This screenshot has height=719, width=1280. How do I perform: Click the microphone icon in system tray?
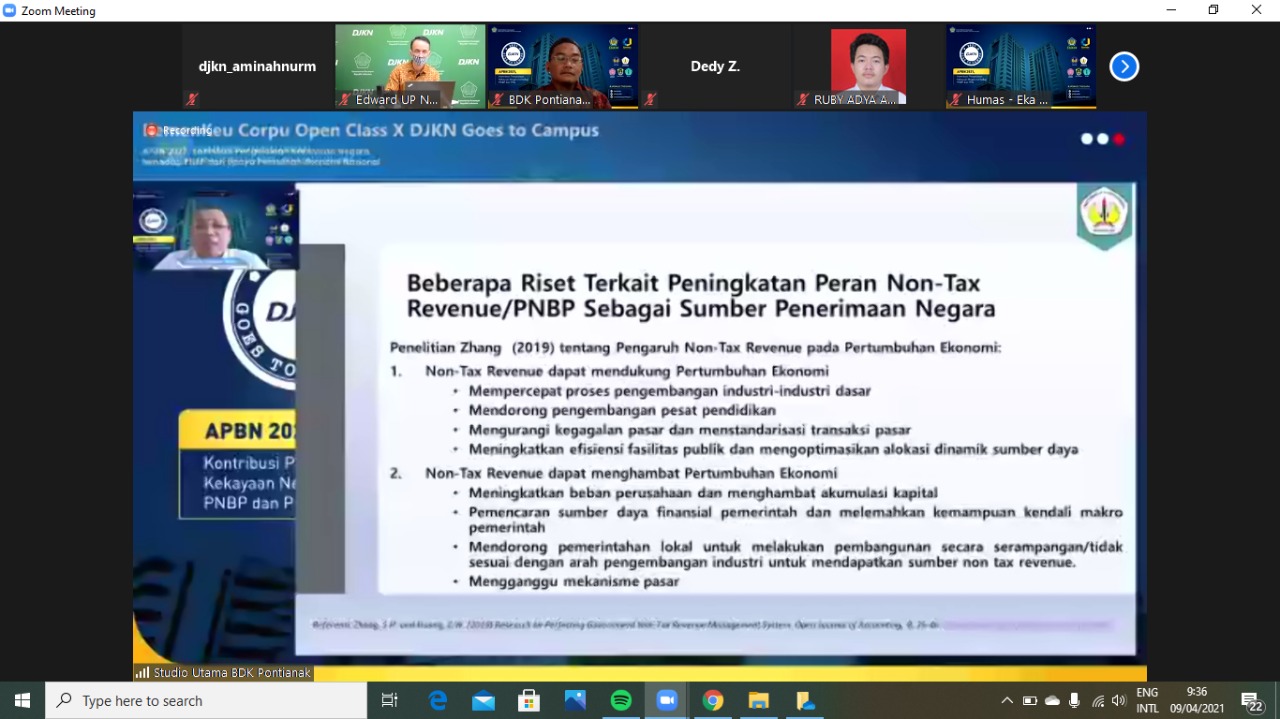click(1074, 701)
